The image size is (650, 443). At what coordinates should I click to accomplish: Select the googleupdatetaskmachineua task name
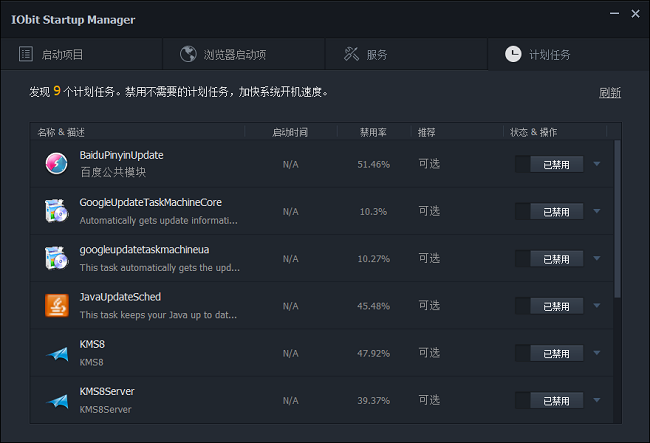(144, 250)
